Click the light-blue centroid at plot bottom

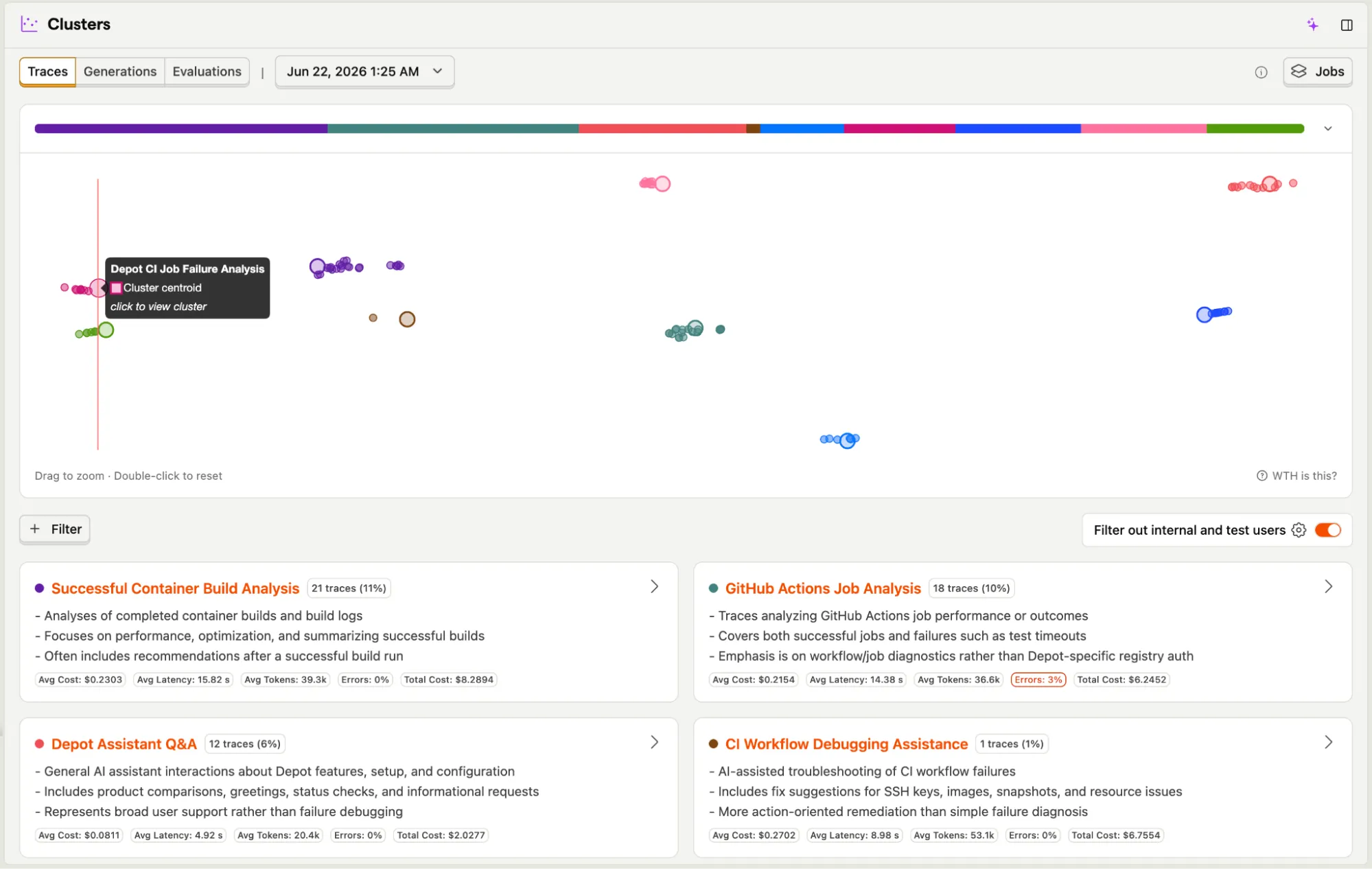coord(848,441)
